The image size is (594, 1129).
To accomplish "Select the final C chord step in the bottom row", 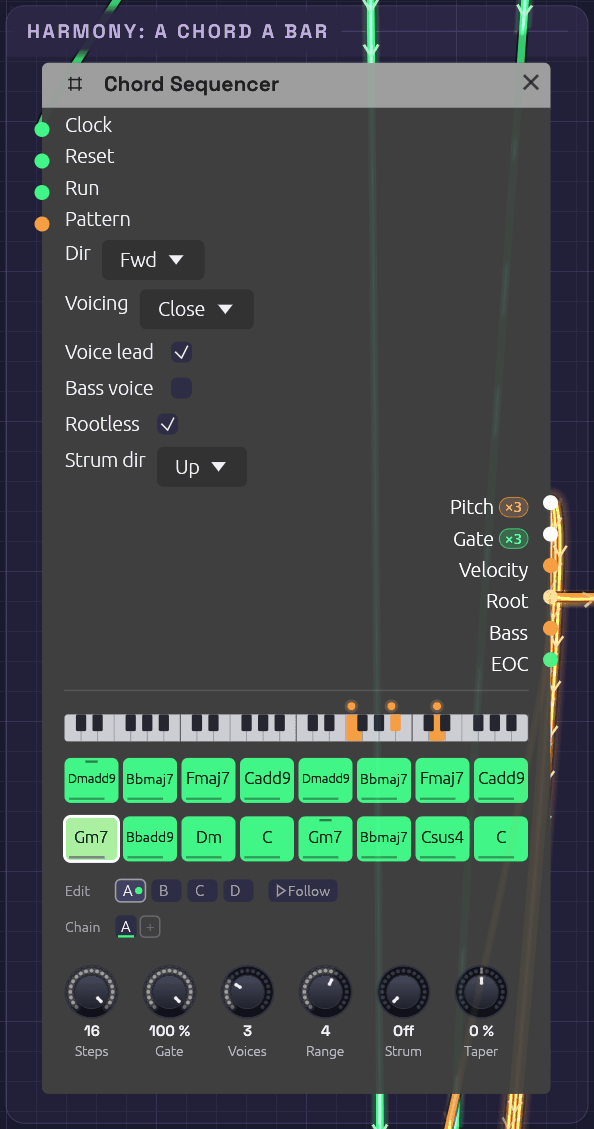I will pyautogui.click(x=500, y=838).
